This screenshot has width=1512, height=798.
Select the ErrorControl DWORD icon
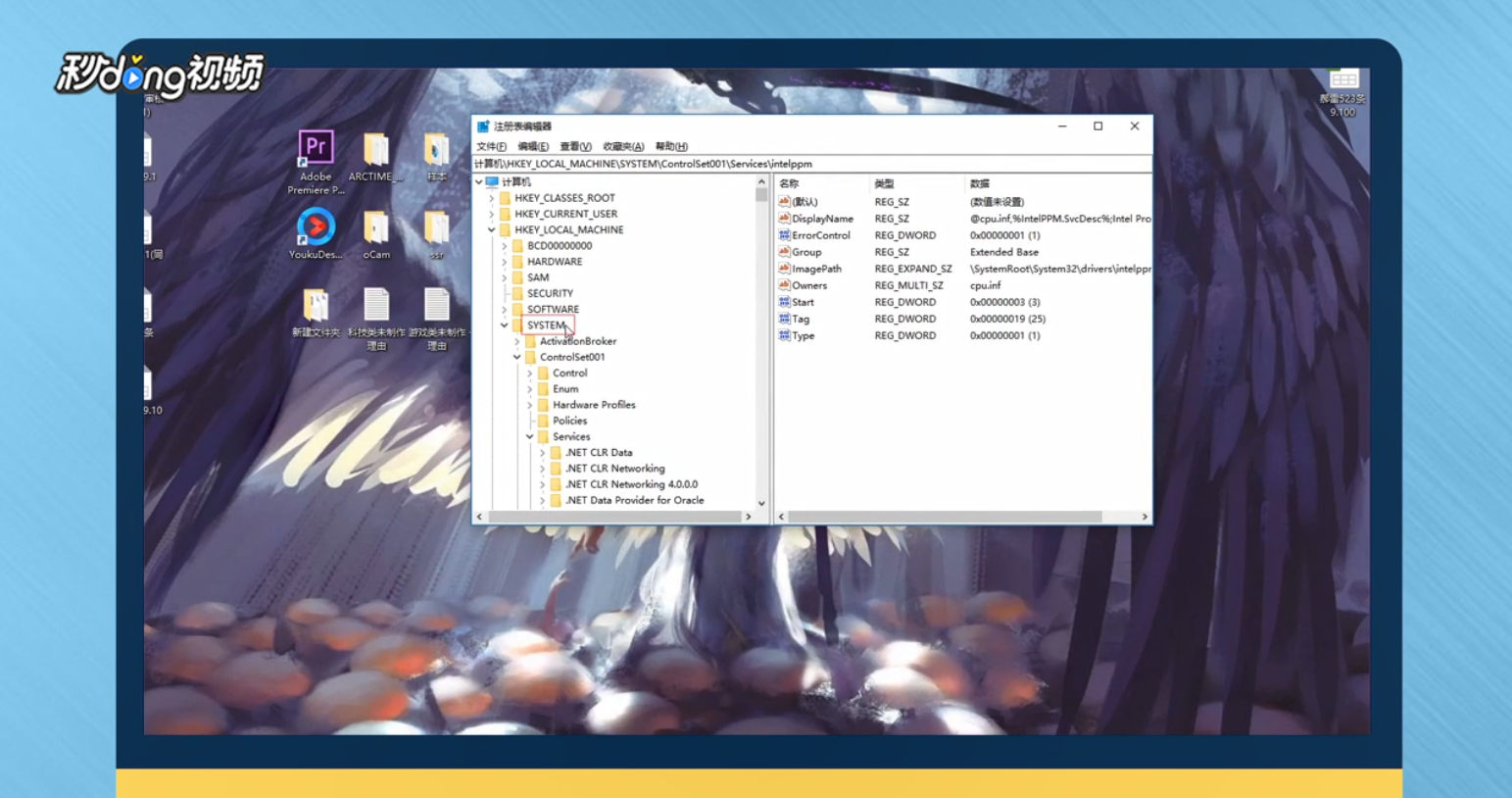784,234
